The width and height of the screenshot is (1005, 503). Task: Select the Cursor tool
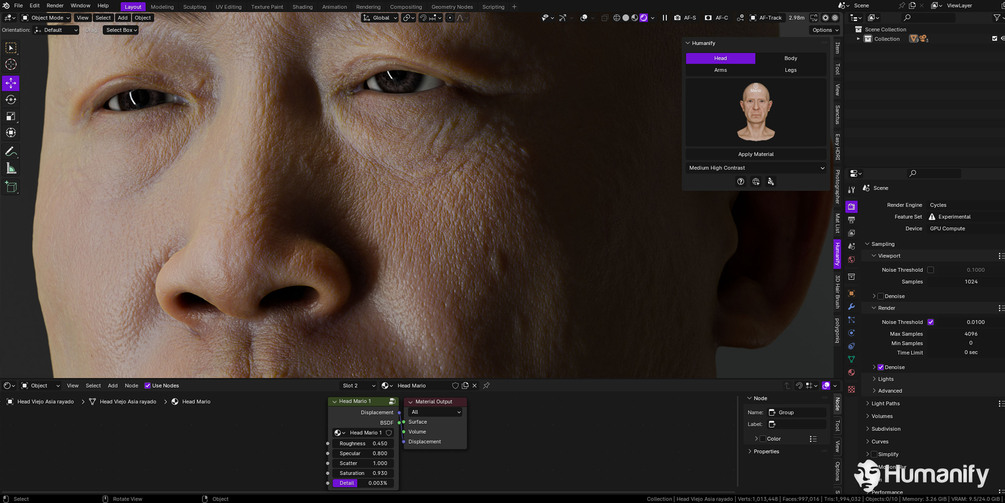[11, 64]
